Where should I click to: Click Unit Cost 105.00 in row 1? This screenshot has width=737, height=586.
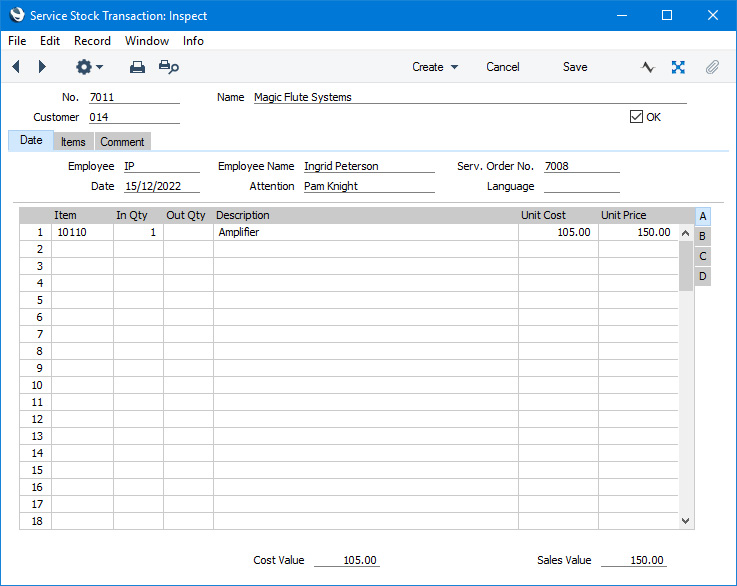coord(558,232)
